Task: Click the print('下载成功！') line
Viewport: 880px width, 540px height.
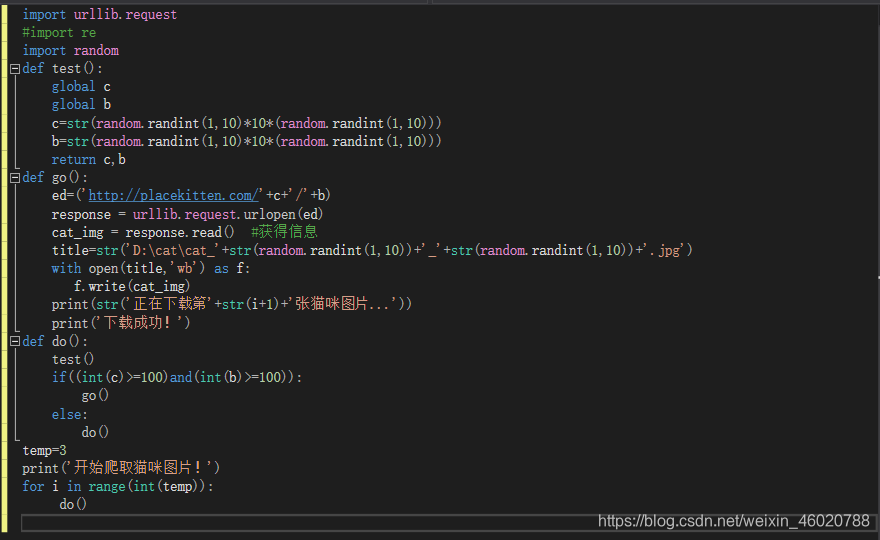Action: (121, 323)
